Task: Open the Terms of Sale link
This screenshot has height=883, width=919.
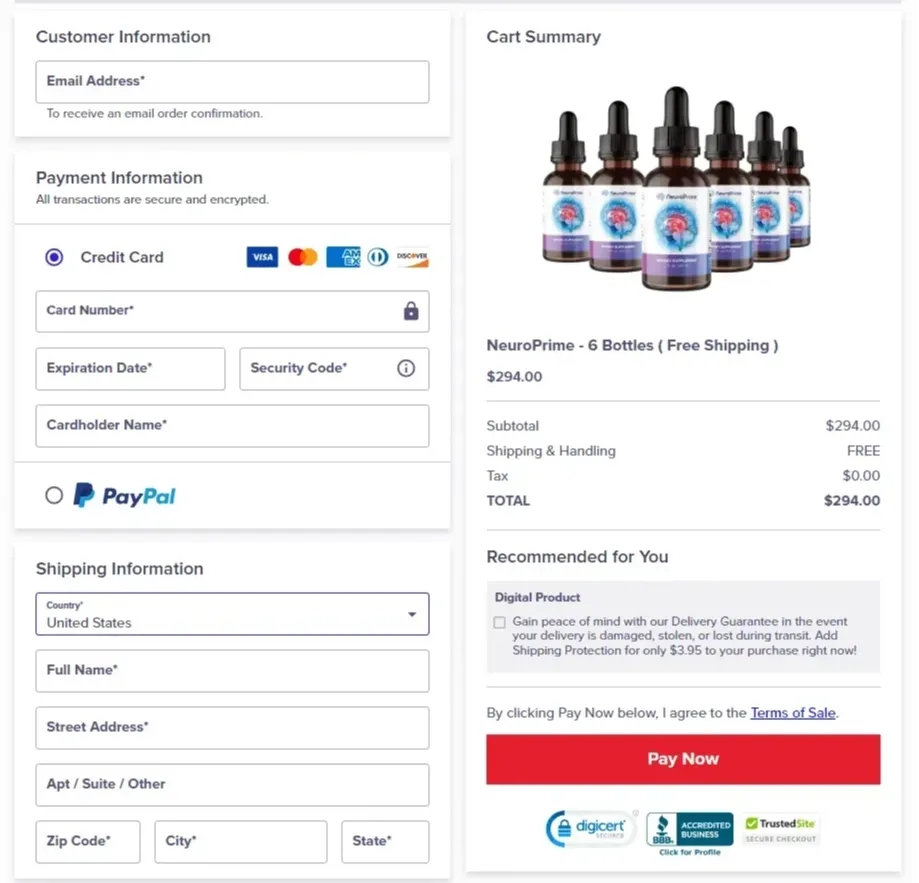Action: click(x=793, y=713)
